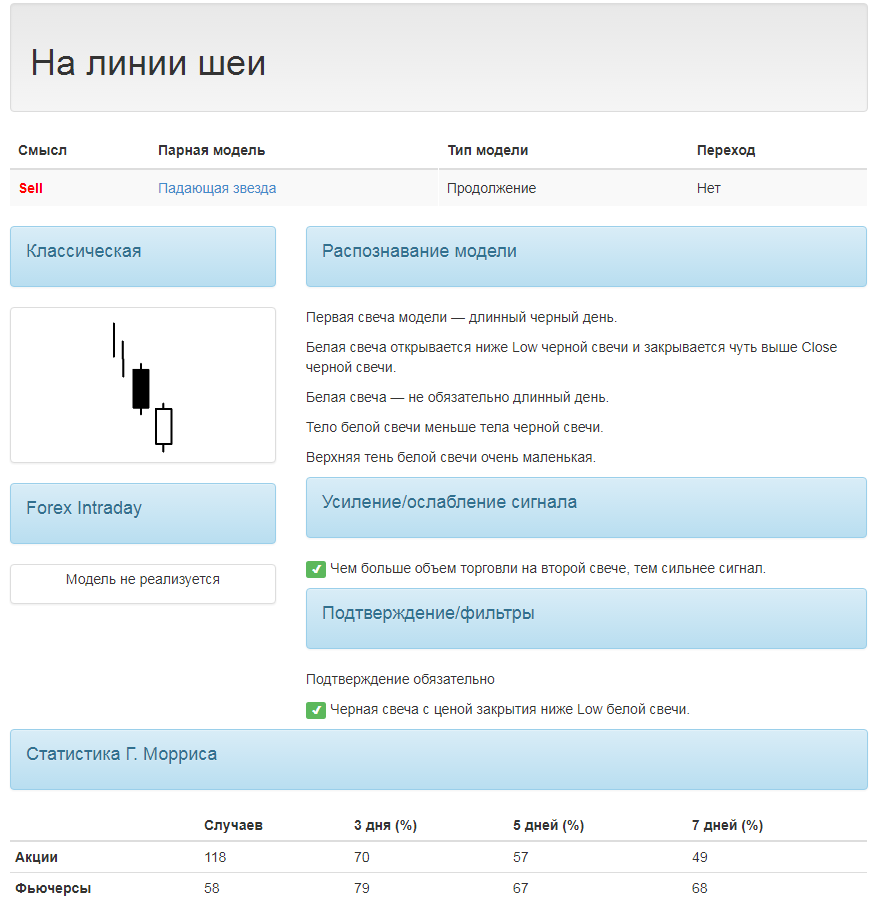Image resolution: width=879 pixels, height=912 pixels.
Task: Click the 'Переход' column header
Action: tap(726, 150)
